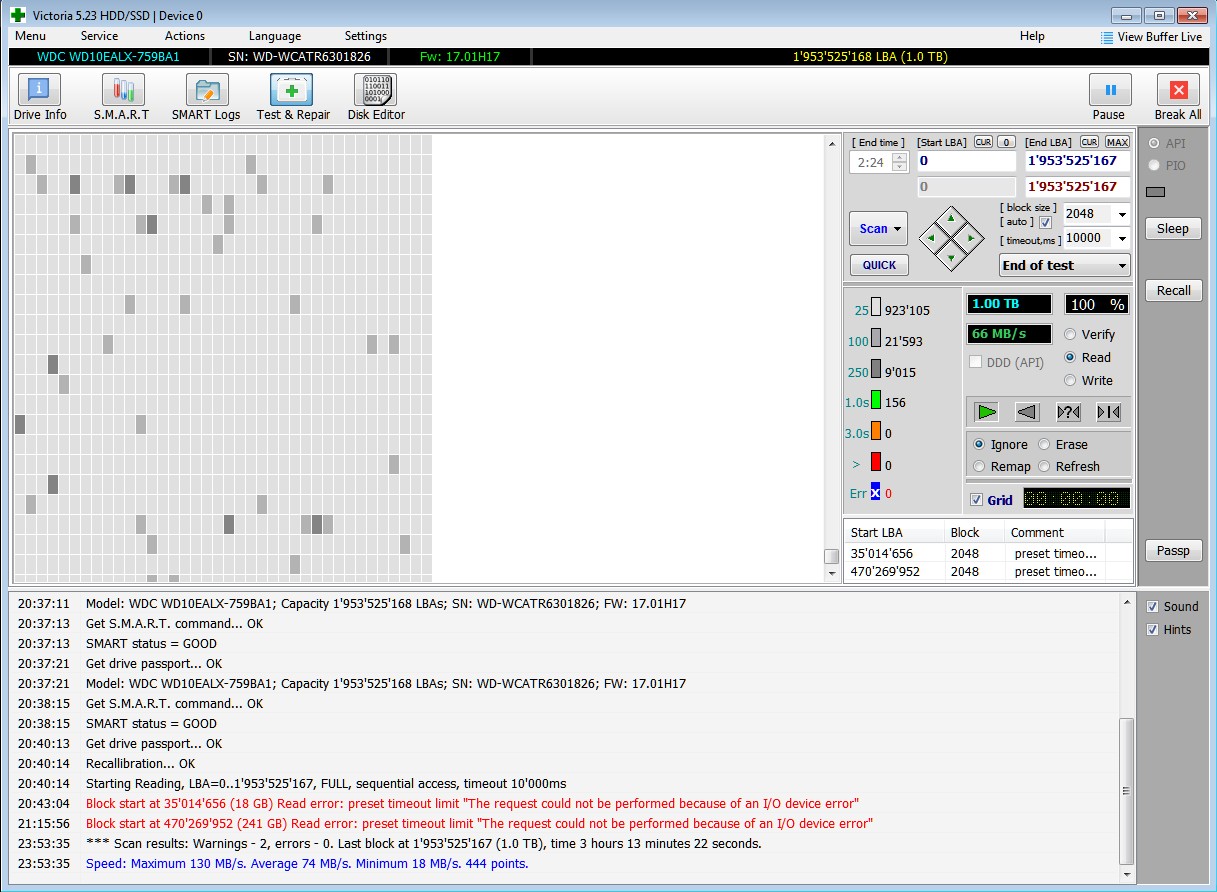Open block size 2048 dropdown
Image resolution: width=1217 pixels, height=892 pixels.
[1122, 214]
